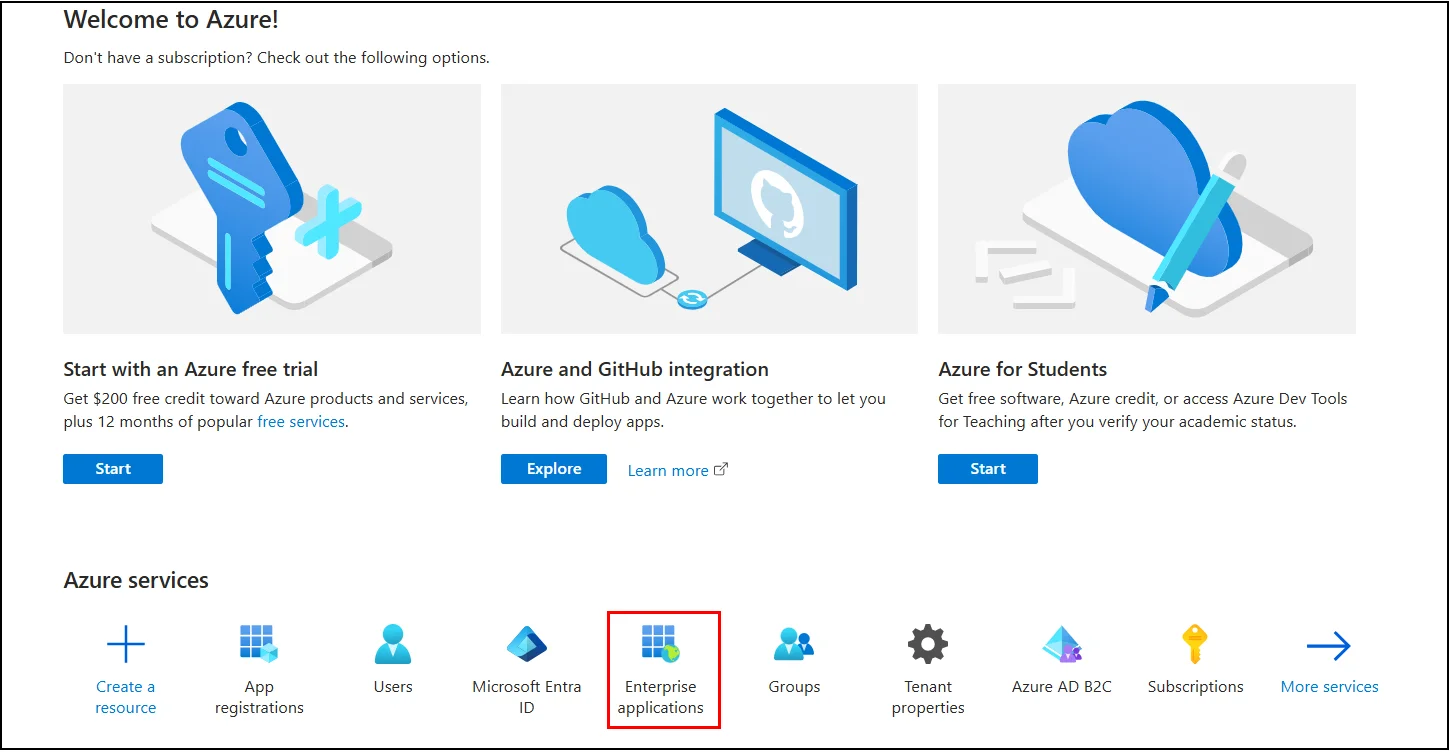This screenshot has height=752, width=1450.
Task: Open App registrations service icon
Action: point(259,645)
